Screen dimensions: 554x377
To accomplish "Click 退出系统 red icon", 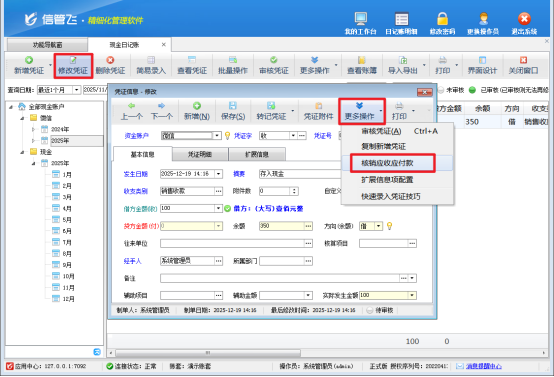I will click(524, 23).
